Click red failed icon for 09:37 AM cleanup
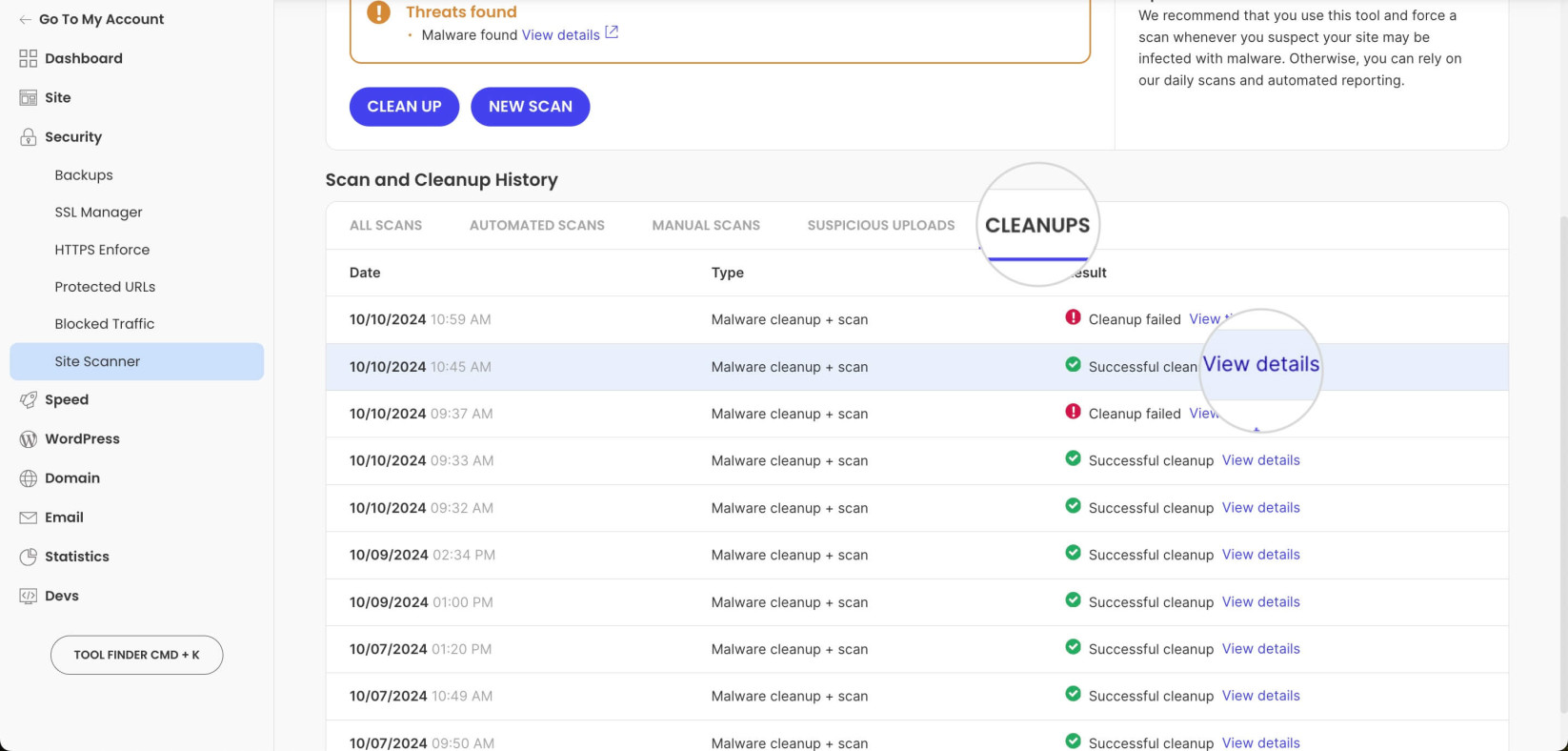 tap(1073, 412)
